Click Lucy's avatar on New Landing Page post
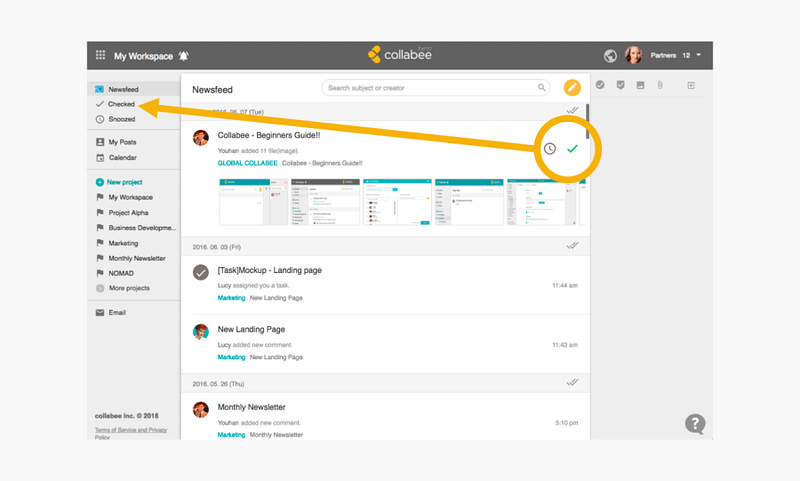 click(x=201, y=332)
